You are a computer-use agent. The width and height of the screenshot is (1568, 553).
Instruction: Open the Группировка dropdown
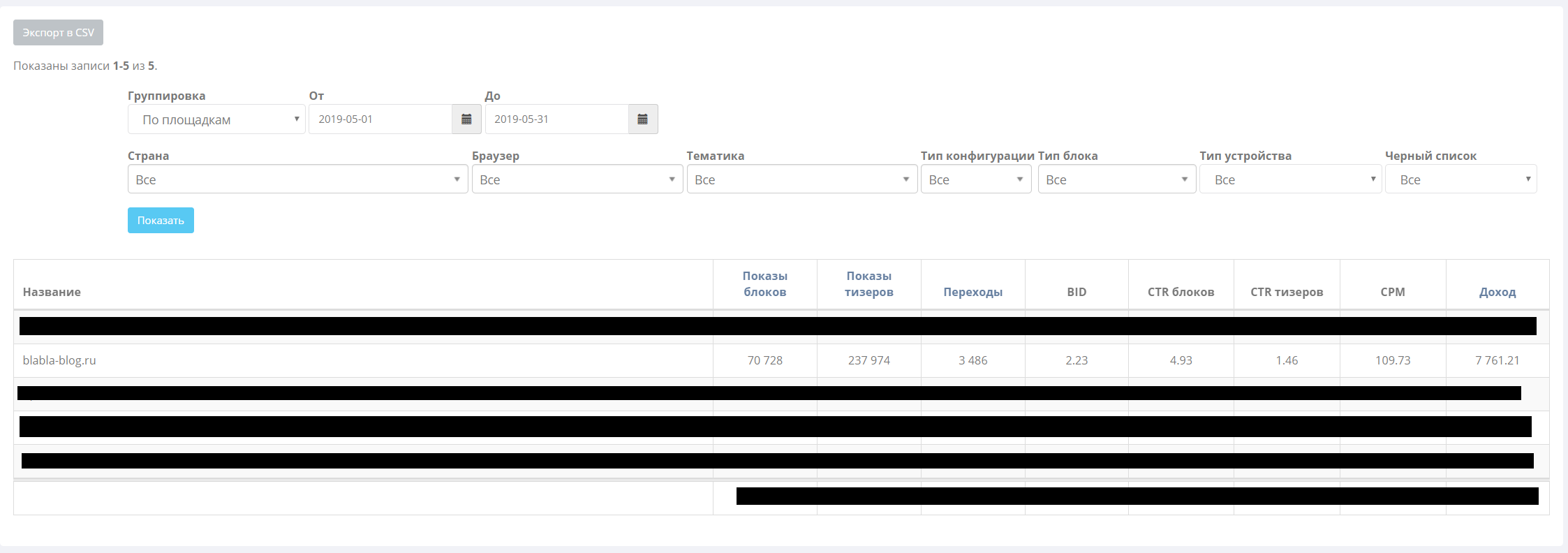point(216,119)
